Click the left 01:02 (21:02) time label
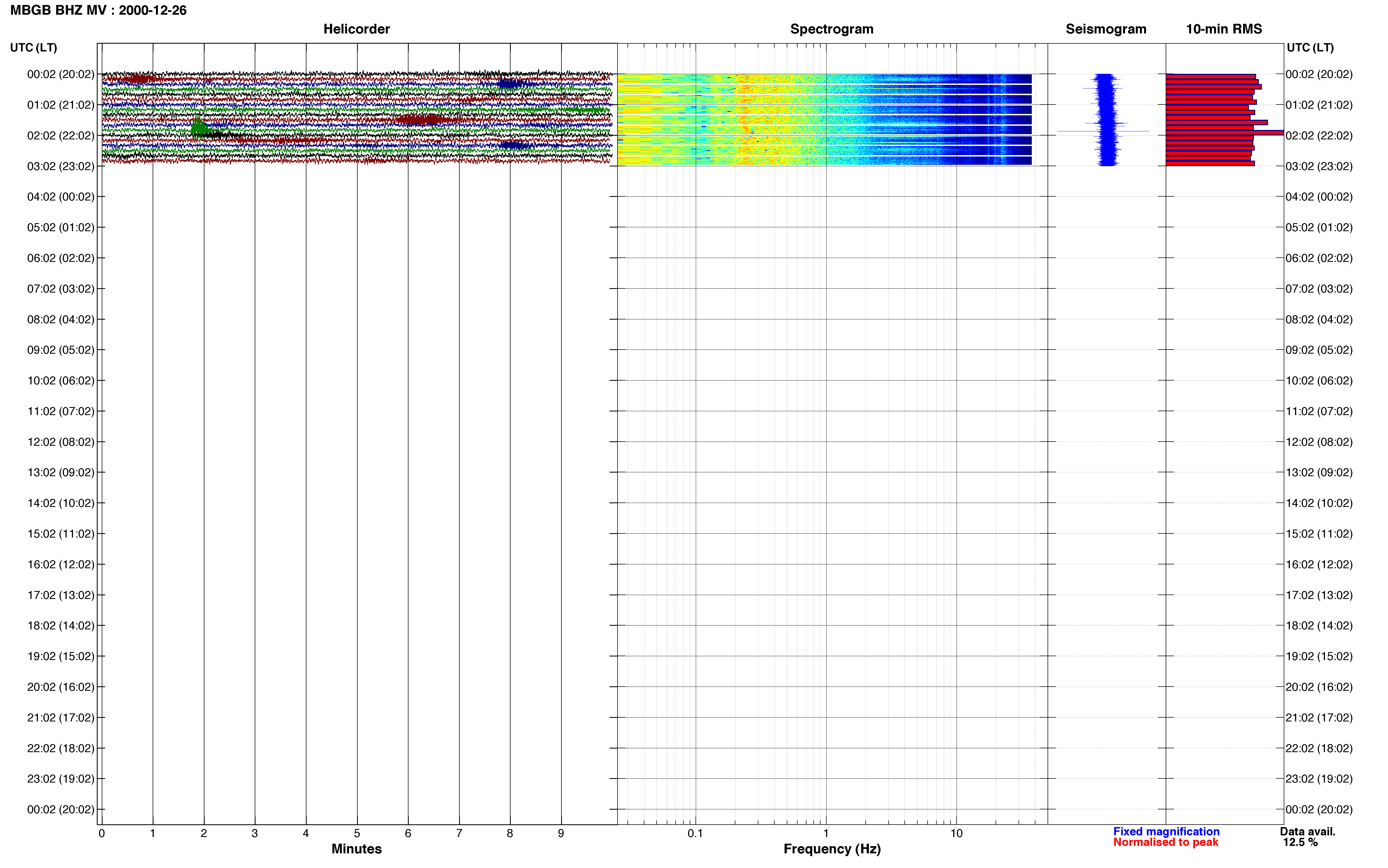This screenshot has width=1388, height=868. coord(61,105)
